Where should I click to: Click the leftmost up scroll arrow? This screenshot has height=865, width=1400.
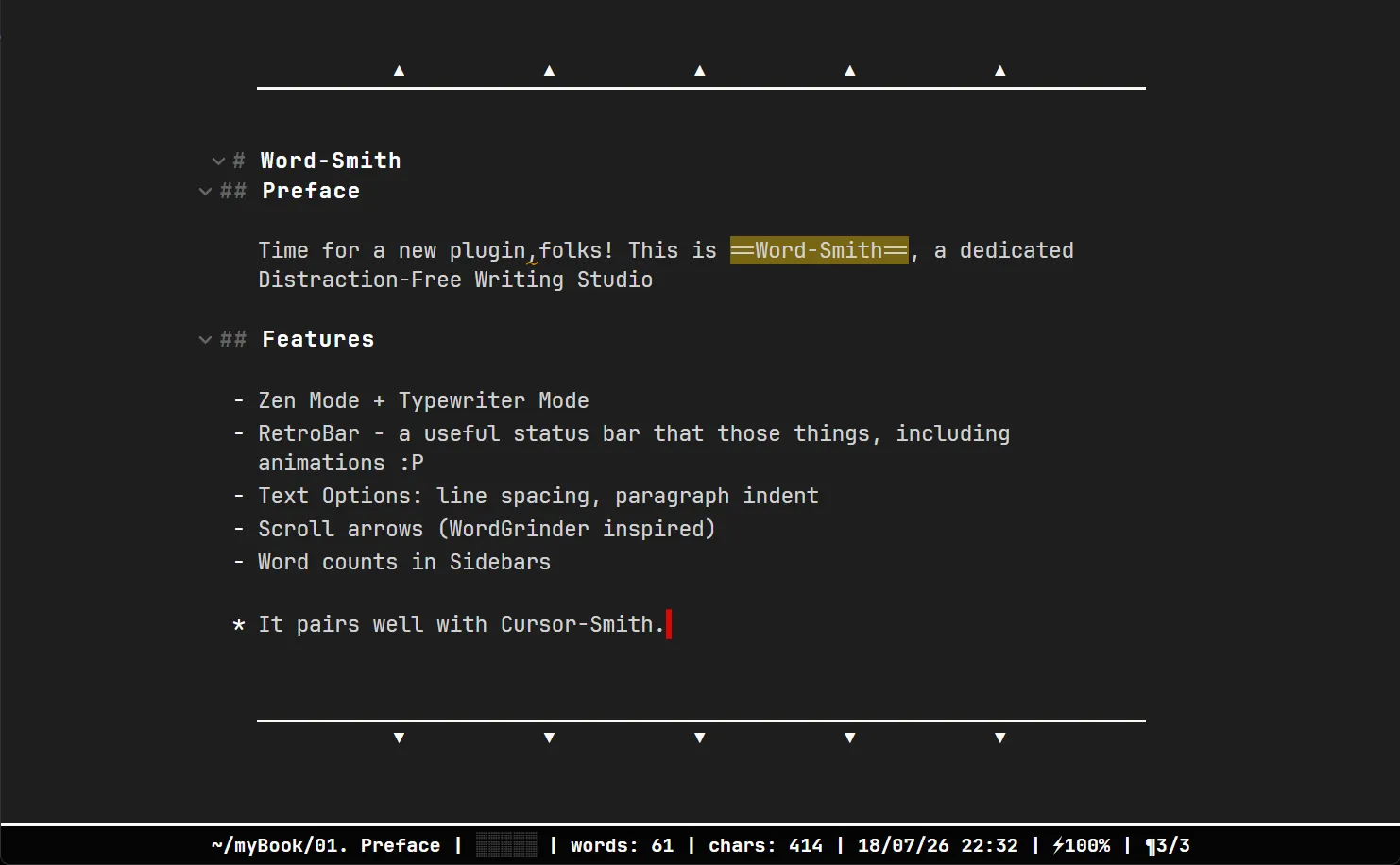[x=399, y=71]
